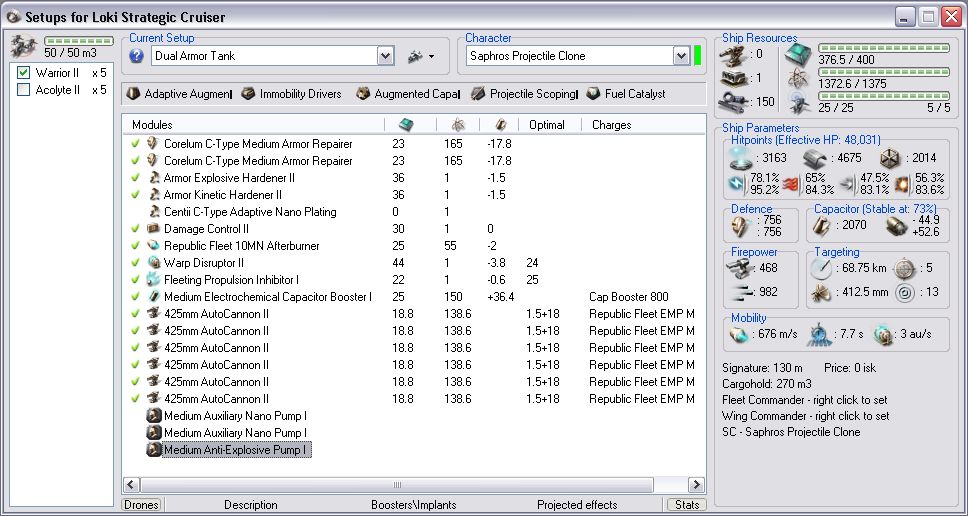
Task: Click the blue help icon beside Current Setup
Action: [137, 56]
